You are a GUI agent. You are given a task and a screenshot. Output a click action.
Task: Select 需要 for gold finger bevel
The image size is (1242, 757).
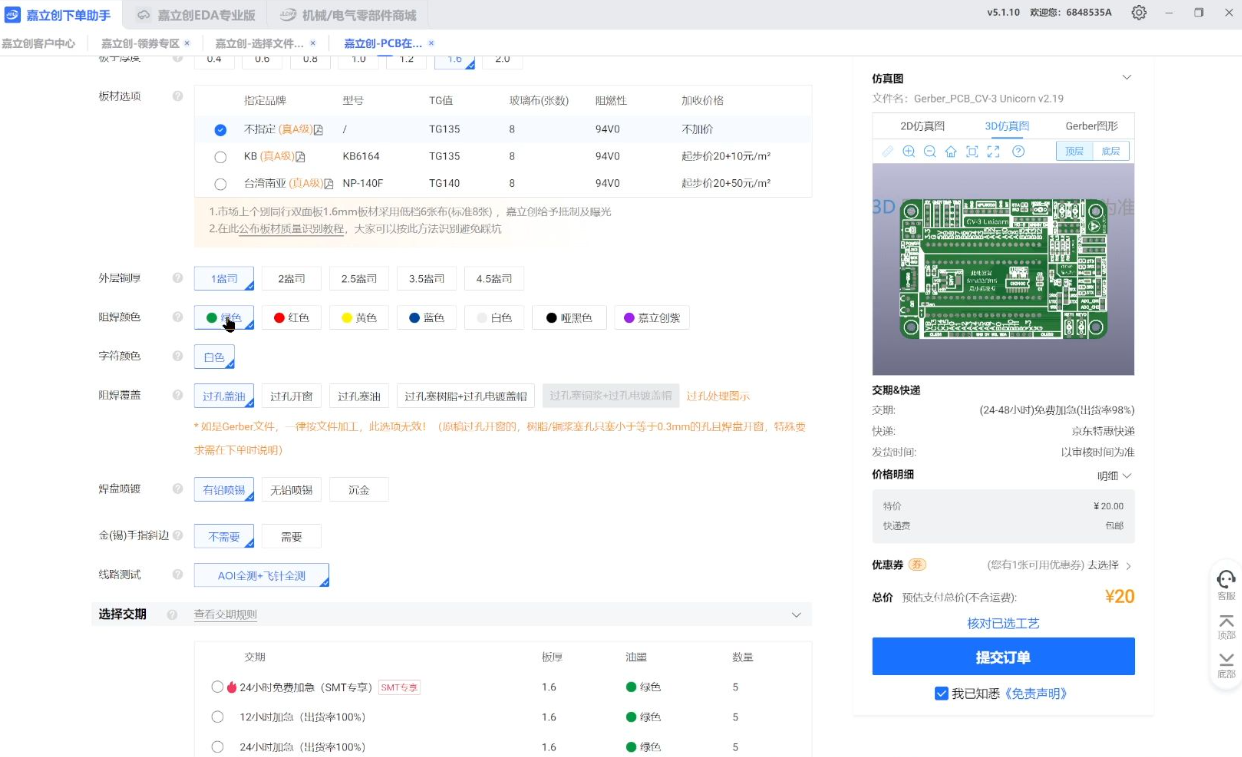click(291, 537)
